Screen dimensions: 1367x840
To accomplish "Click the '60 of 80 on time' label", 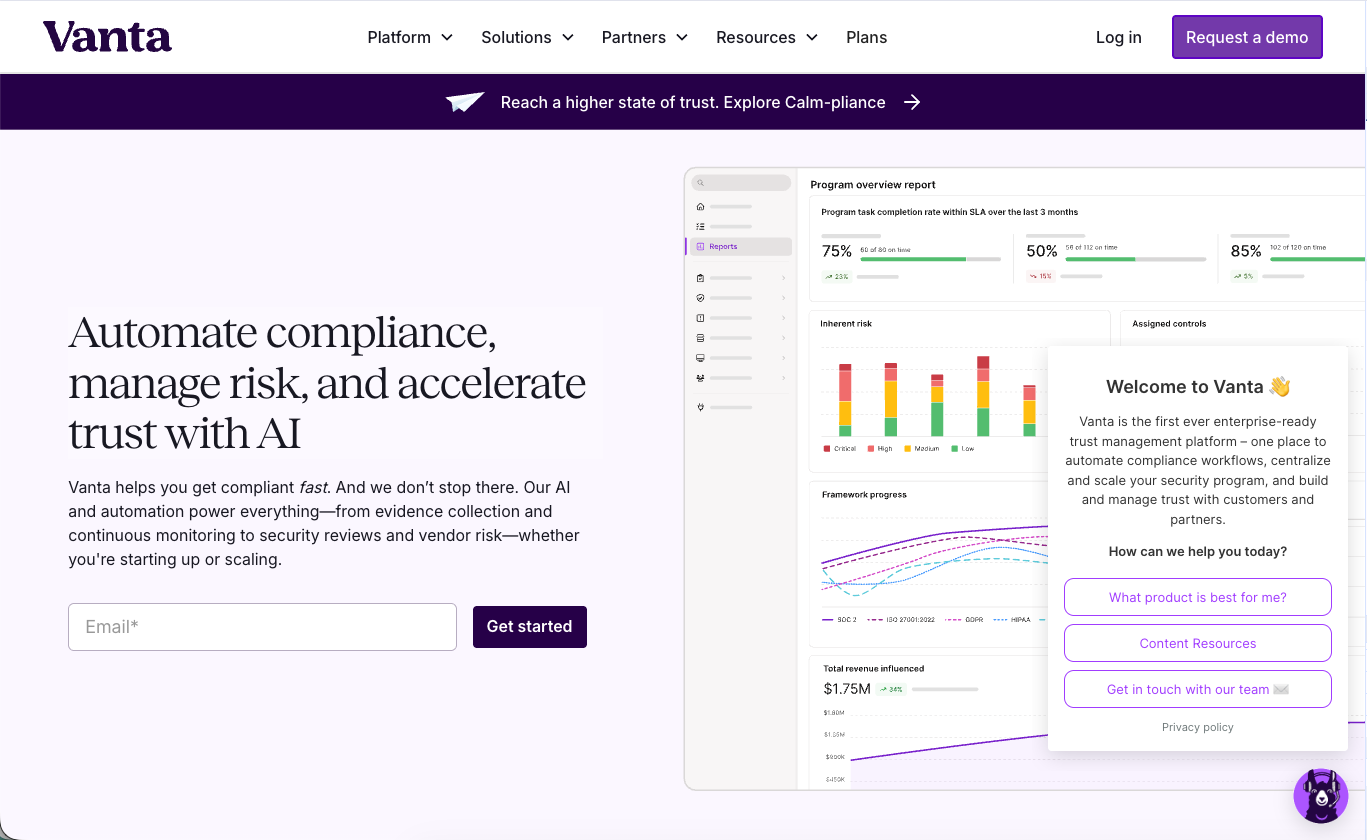I will coord(885,249).
